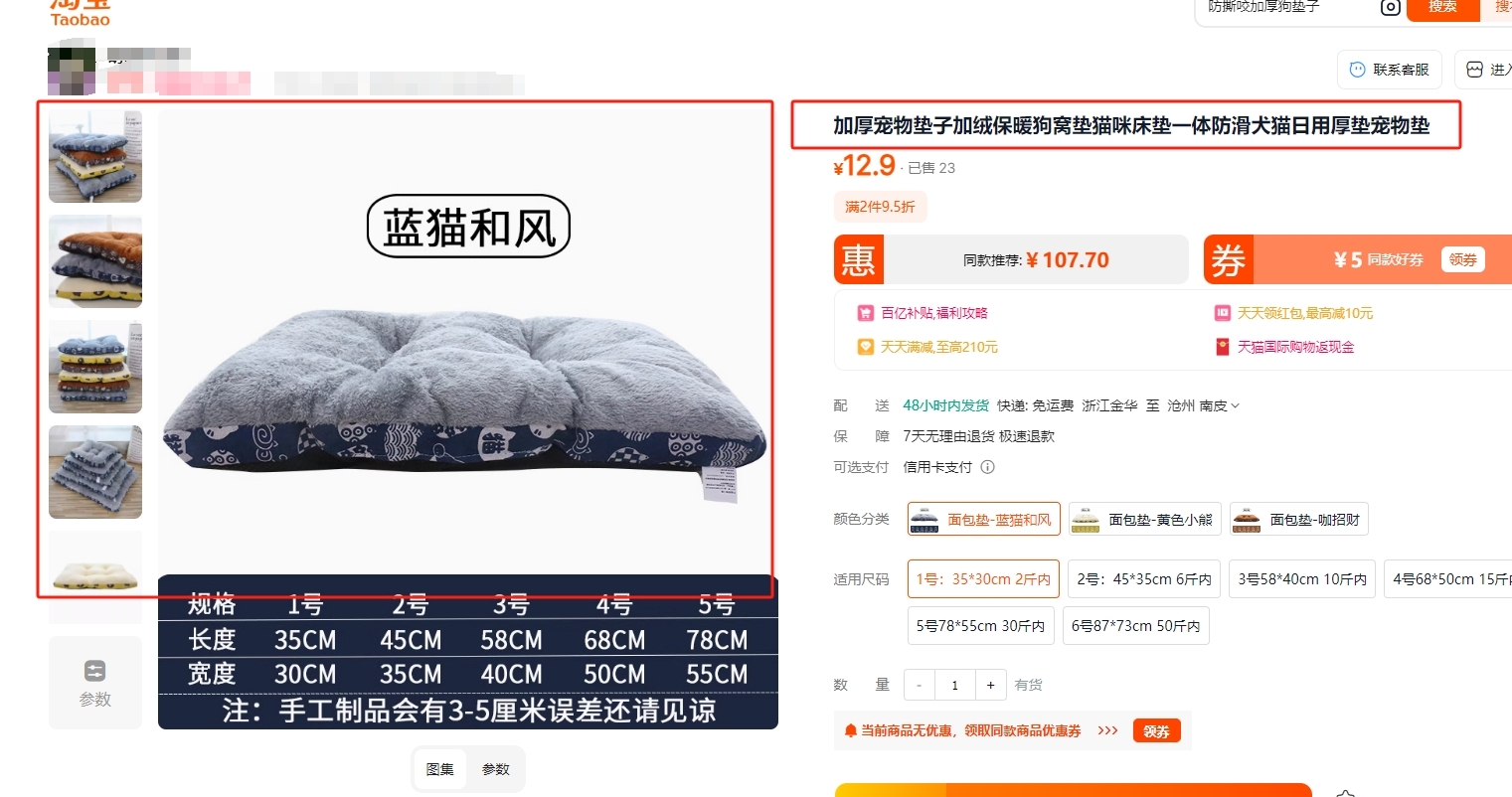Click the credit card payment info icon
Image resolution: width=1512 pixels, height=797 pixels.
coord(987,467)
